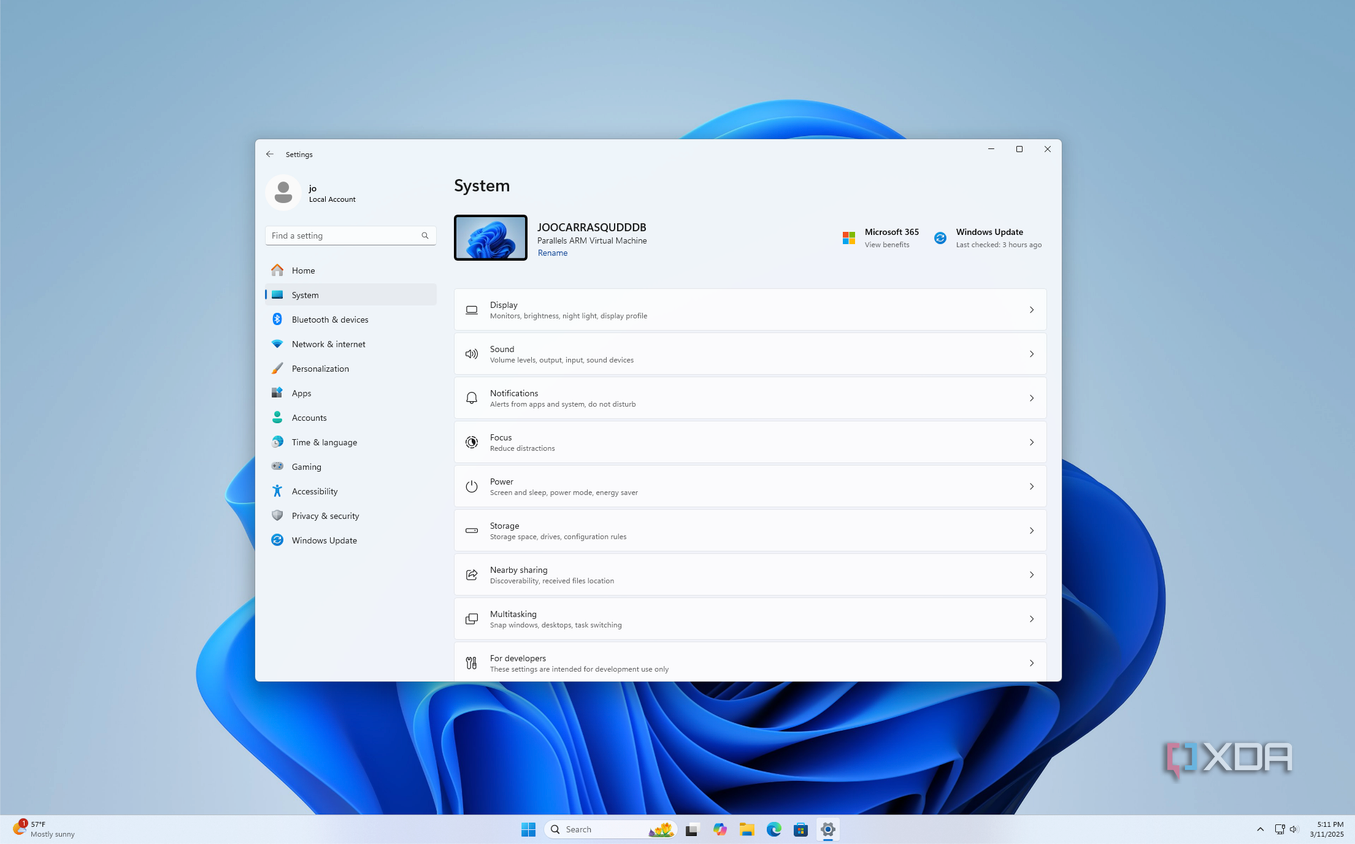The image size is (1355, 844).
Task: Expand For developers via its chevron
Action: [x=1031, y=663]
